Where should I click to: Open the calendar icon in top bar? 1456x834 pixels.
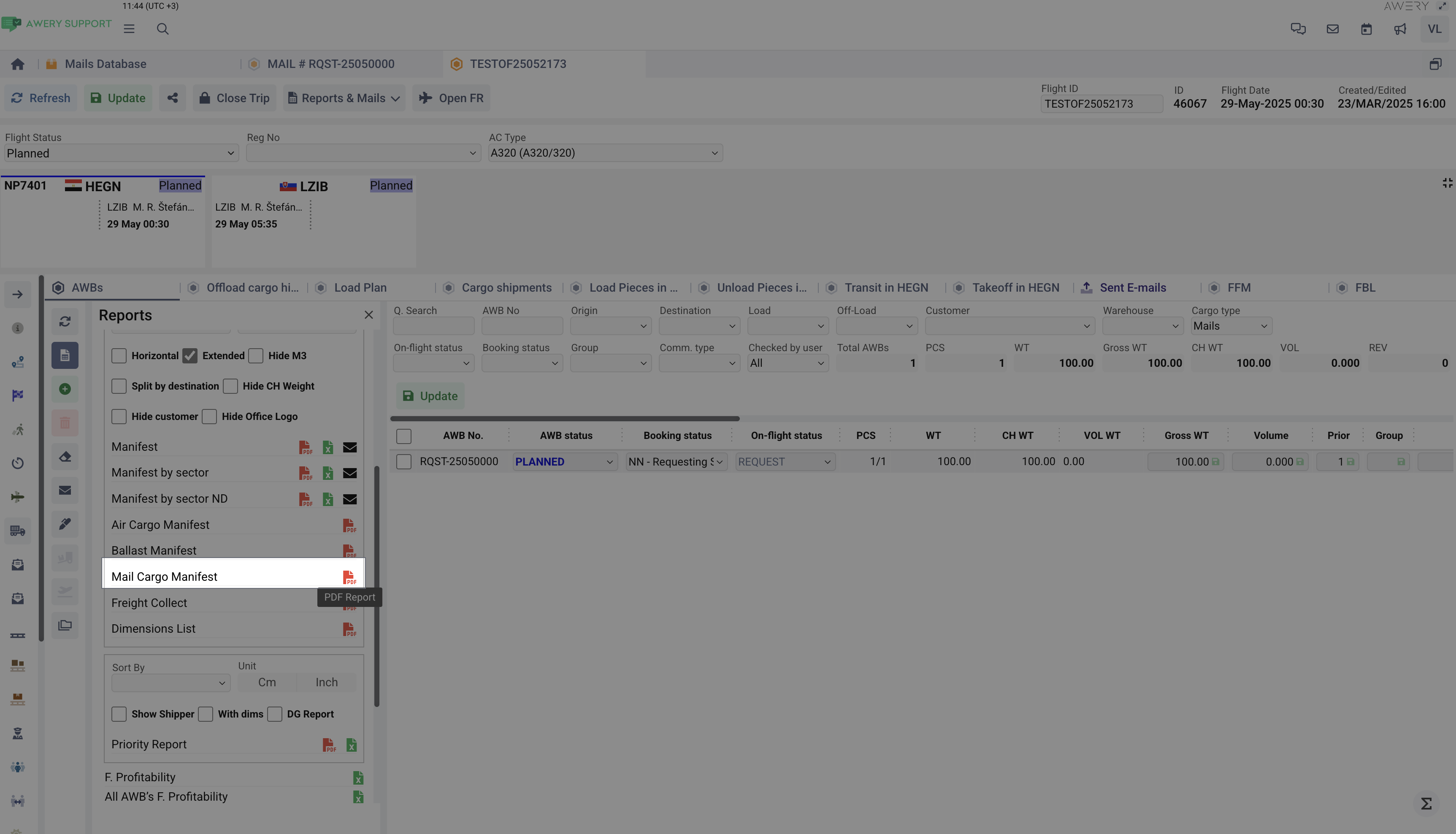click(x=1366, y=29)
